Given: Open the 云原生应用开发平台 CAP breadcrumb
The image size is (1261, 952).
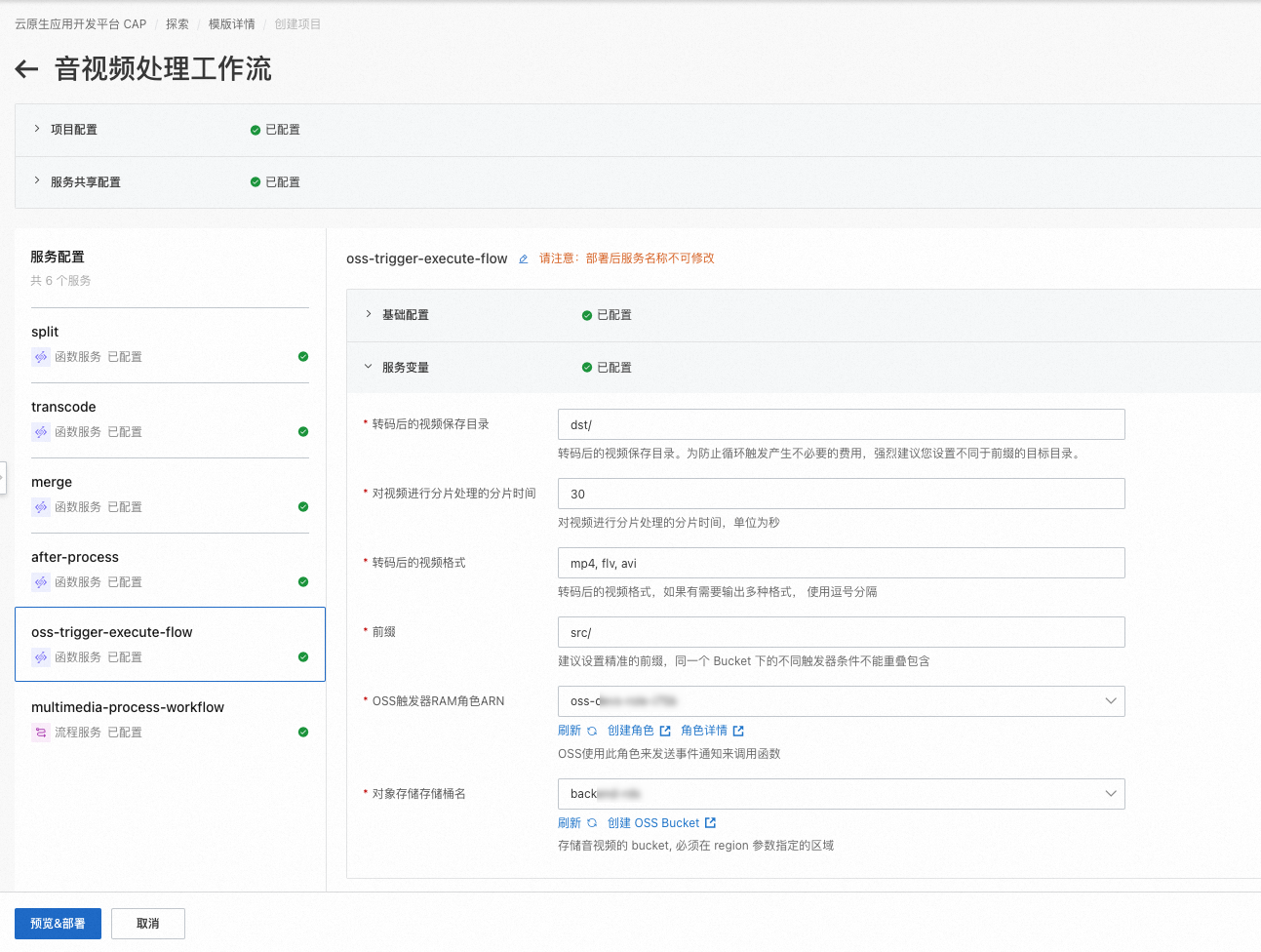Looking at the screenshot, I should (x=80, y=24).
